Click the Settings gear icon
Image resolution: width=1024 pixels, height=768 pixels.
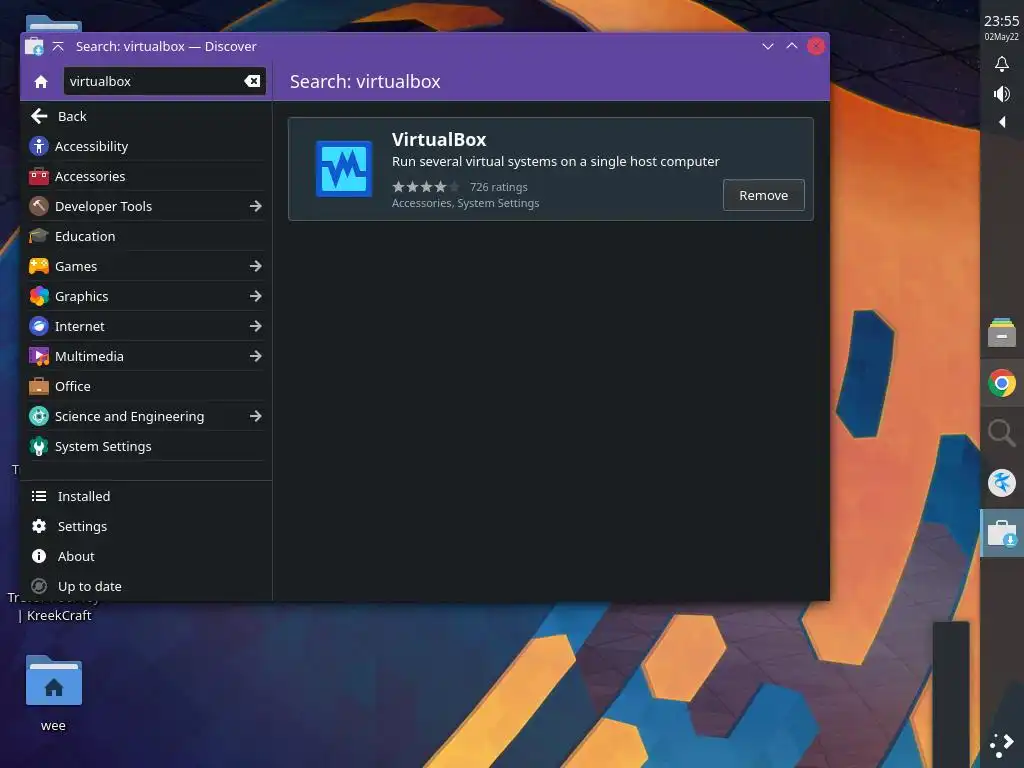coord(39,526)
